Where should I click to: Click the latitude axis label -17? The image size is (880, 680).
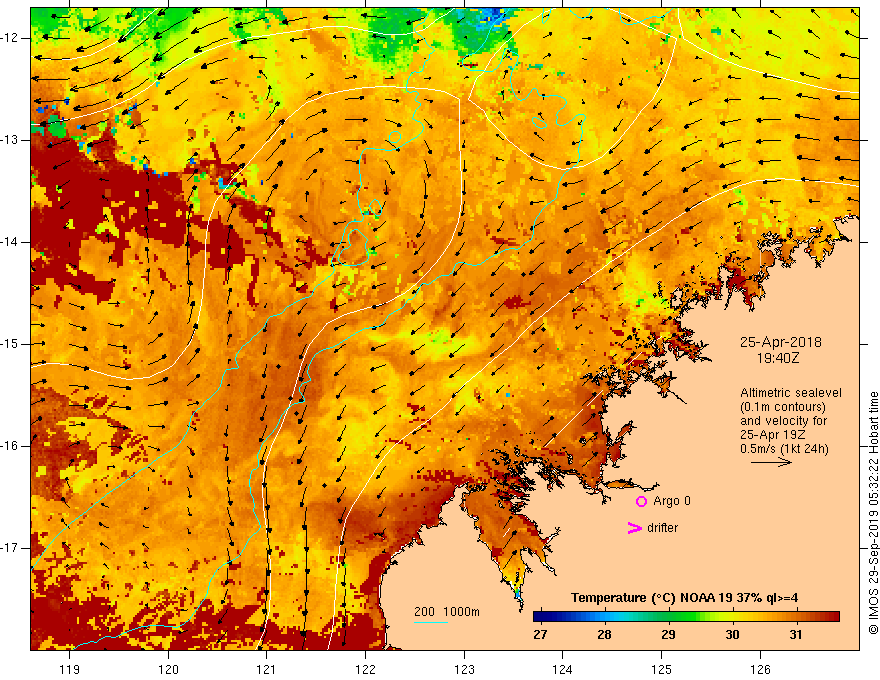coord(10,548)
